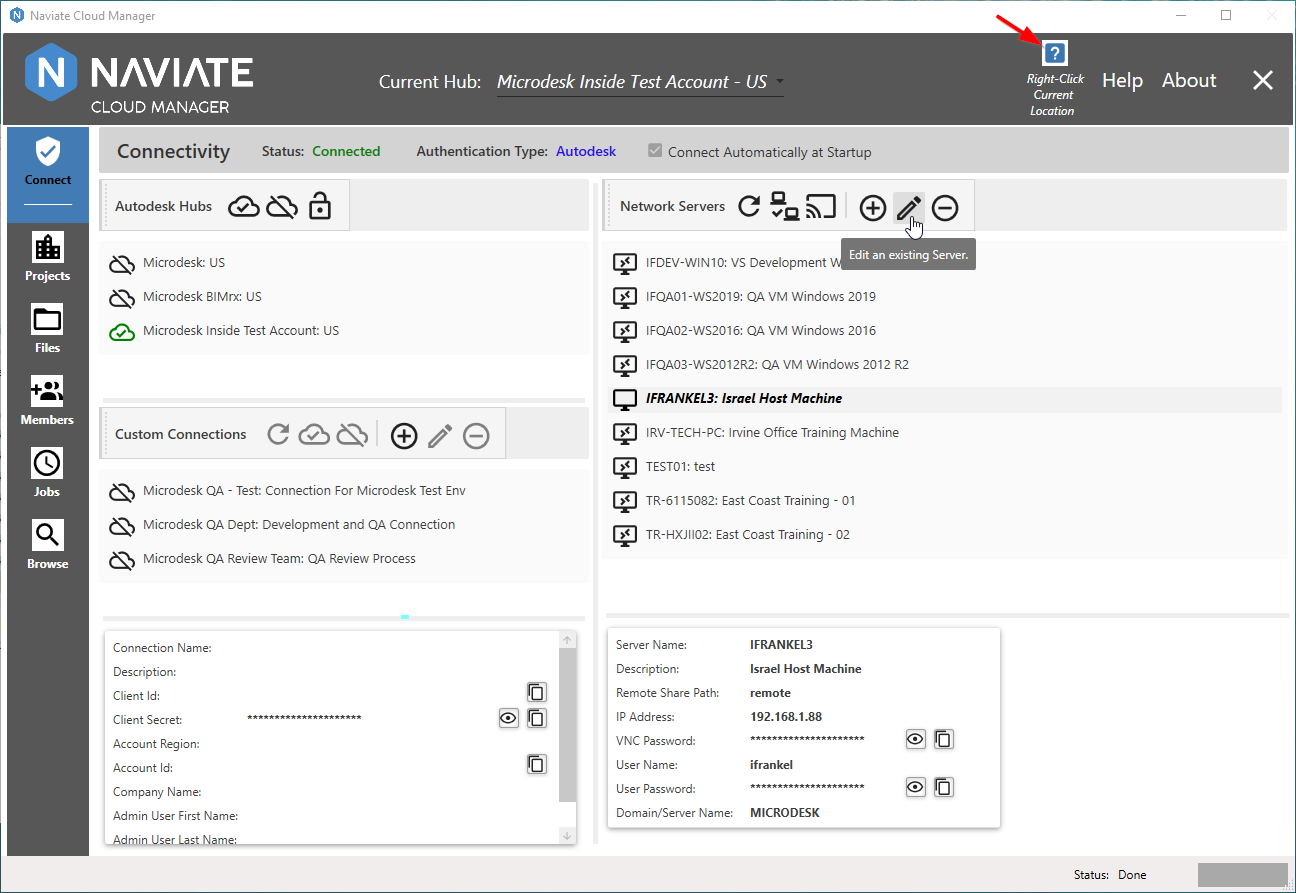The height and width of the screenshot is (893, 1296).
Task: Show the VNC Password
Action: [x=915, y=739]
